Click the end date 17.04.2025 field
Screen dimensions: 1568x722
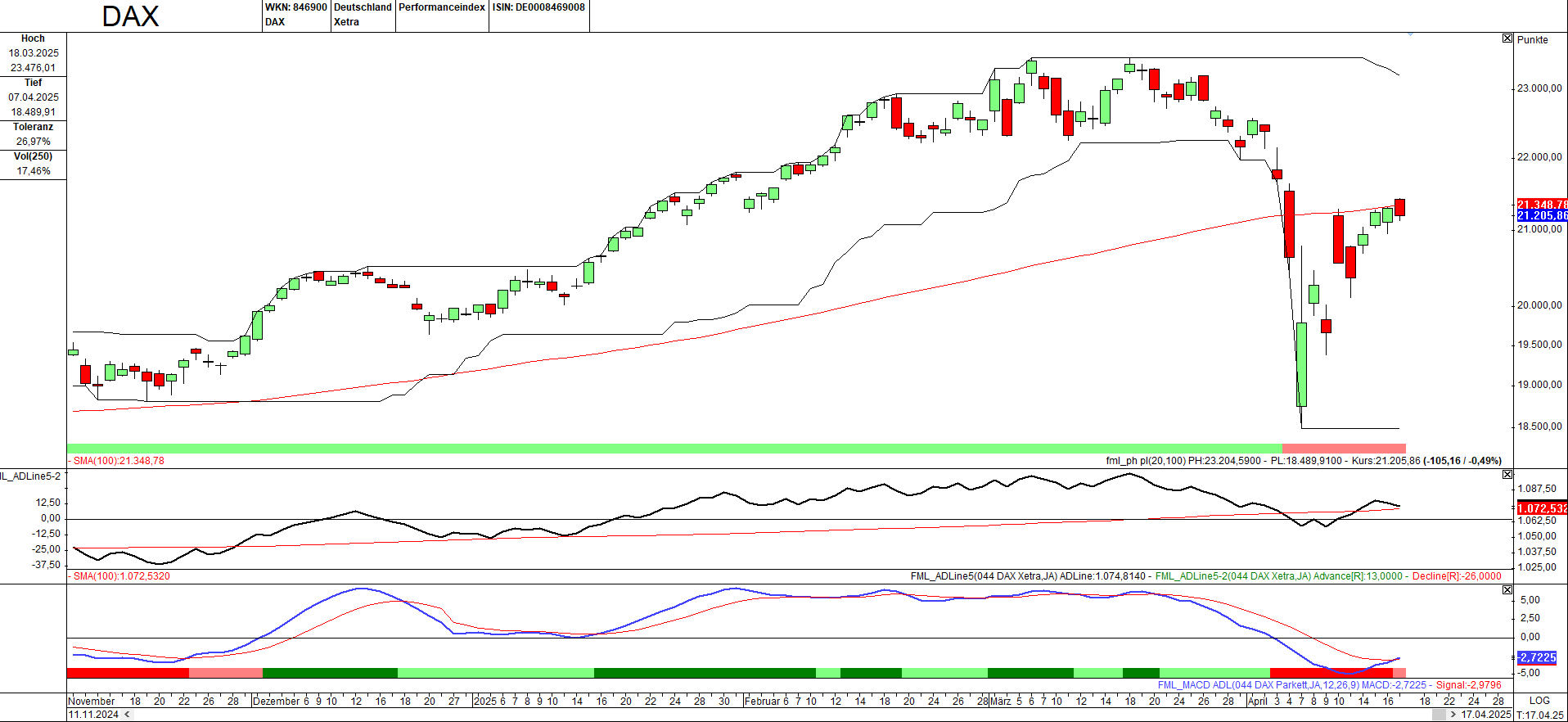coord(1485,715)
